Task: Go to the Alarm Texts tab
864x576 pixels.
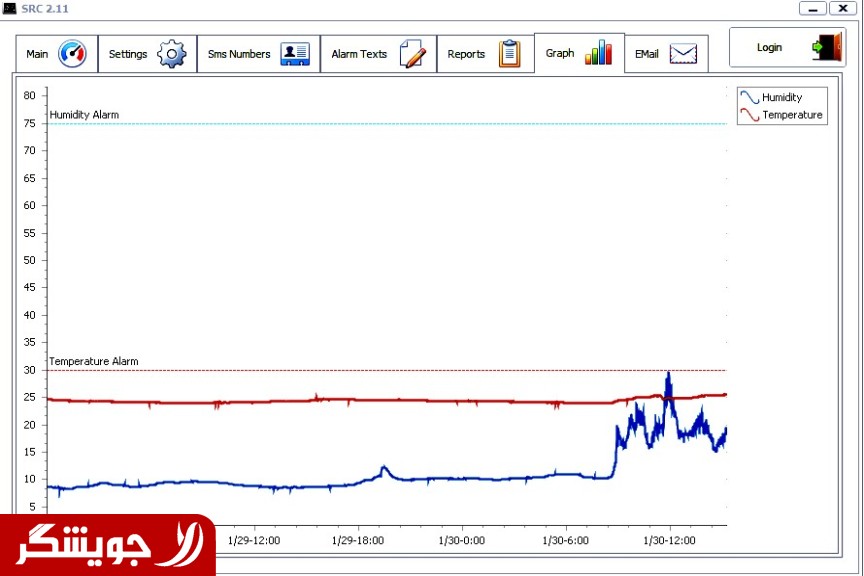Action: 359,54
